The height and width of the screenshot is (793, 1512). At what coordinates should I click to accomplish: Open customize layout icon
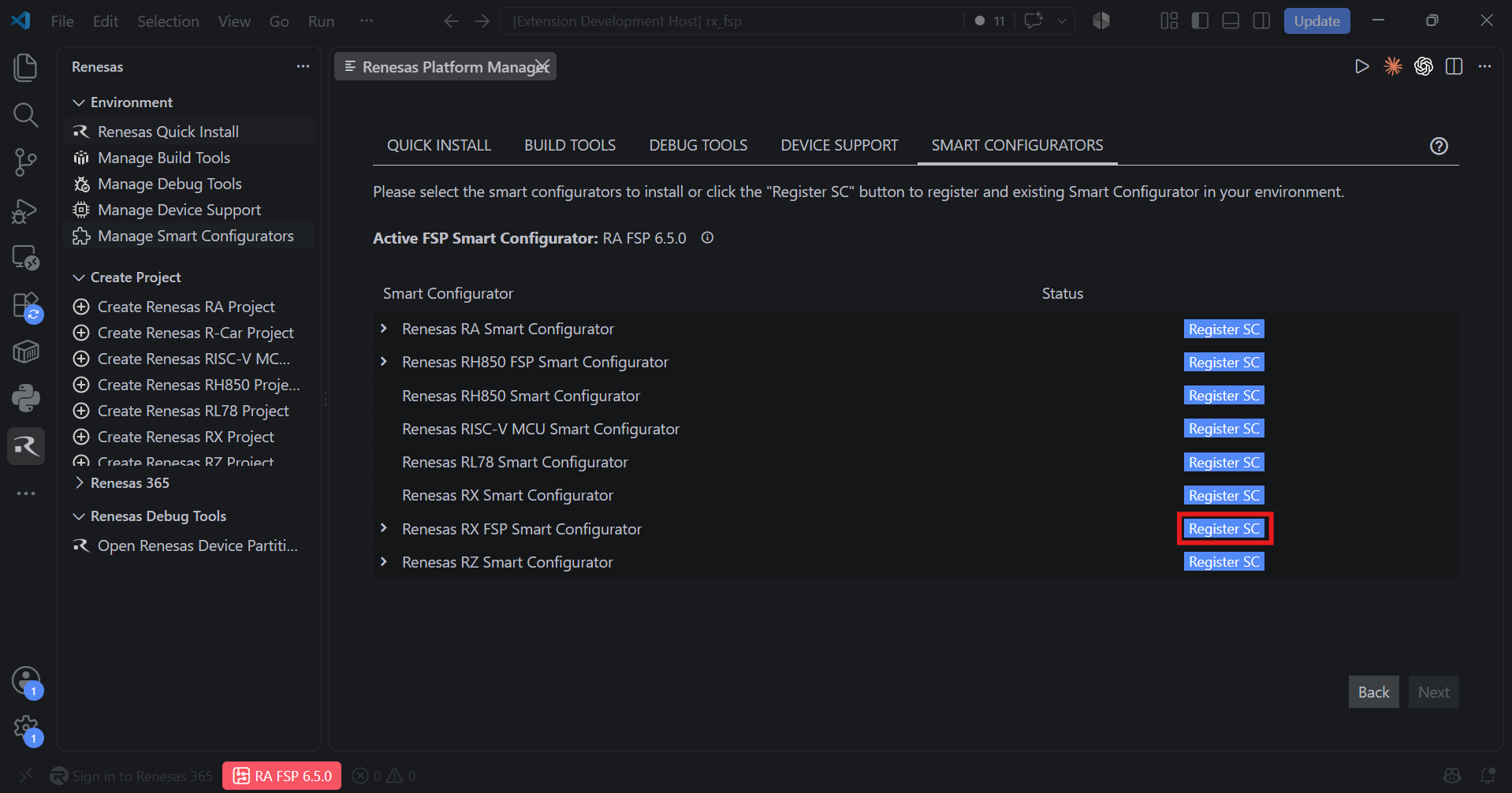click(x=1169, y=21)
